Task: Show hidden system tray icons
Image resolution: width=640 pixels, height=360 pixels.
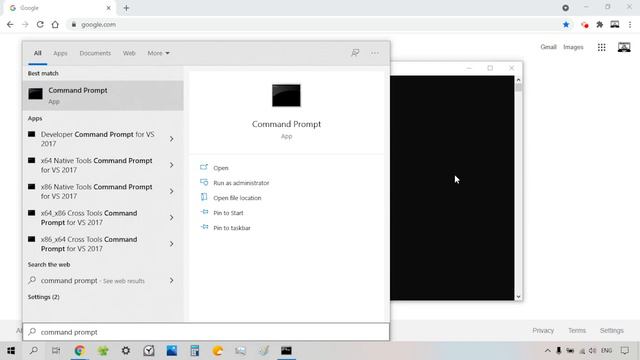Action: [548, 351]
